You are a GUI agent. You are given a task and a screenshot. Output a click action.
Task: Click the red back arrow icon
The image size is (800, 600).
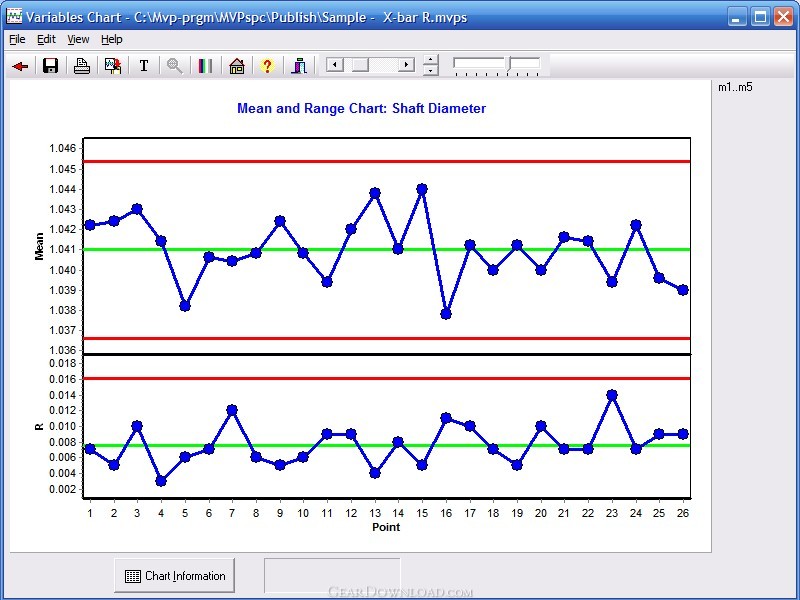[20, 66]
